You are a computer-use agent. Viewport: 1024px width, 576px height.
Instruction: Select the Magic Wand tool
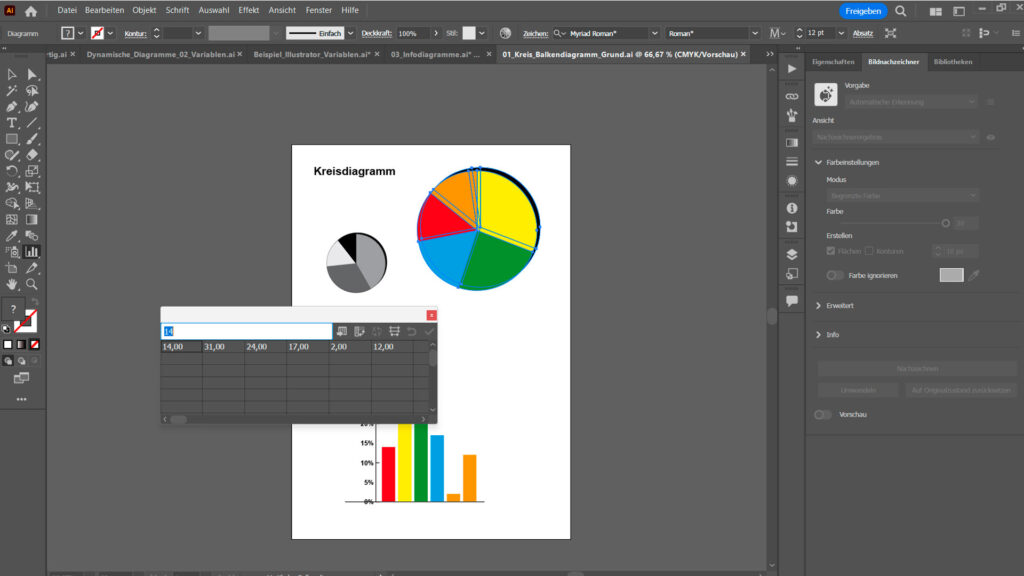tap(12, 91)
